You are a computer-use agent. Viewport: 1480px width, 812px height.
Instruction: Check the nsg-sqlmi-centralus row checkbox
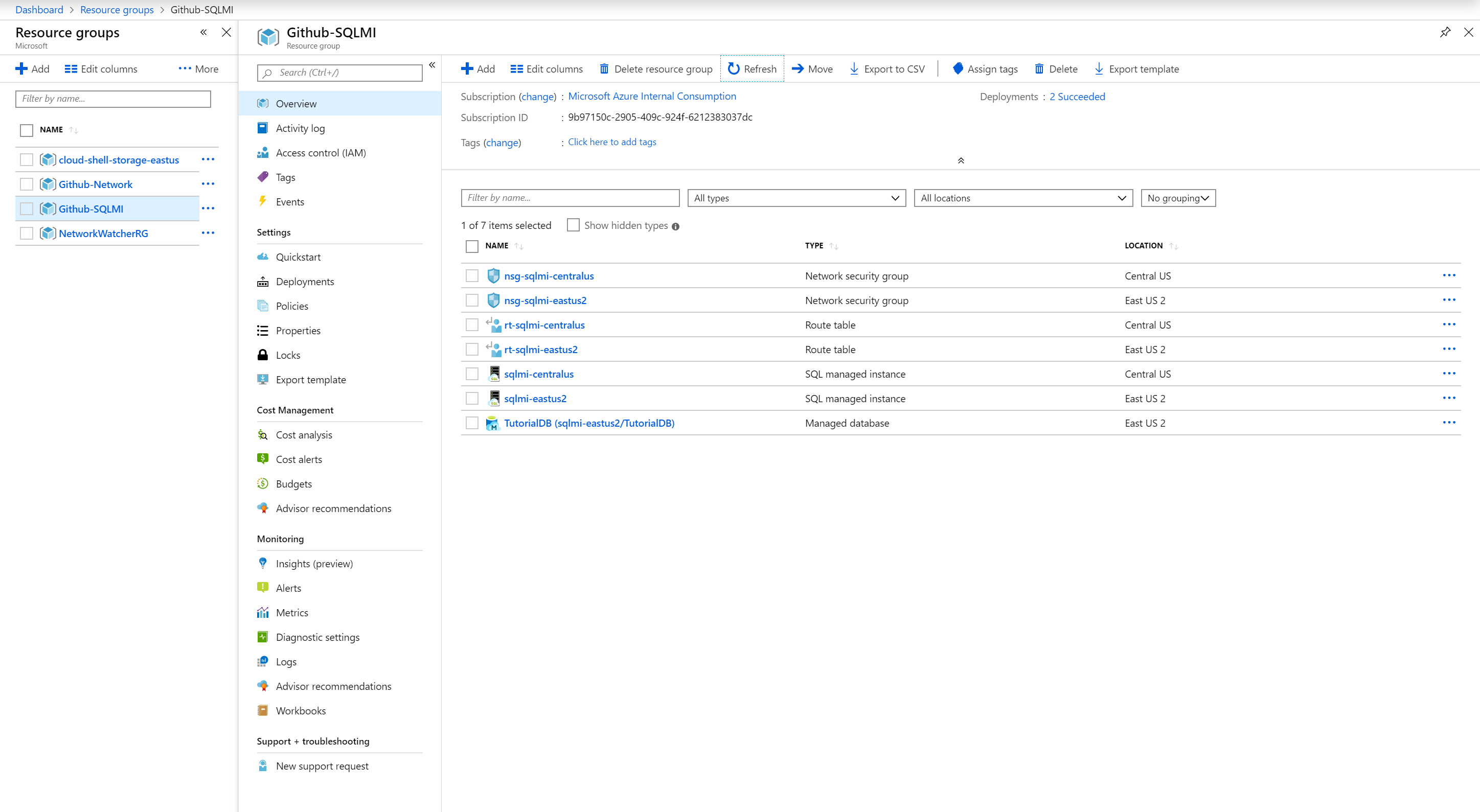click(472, 275)
